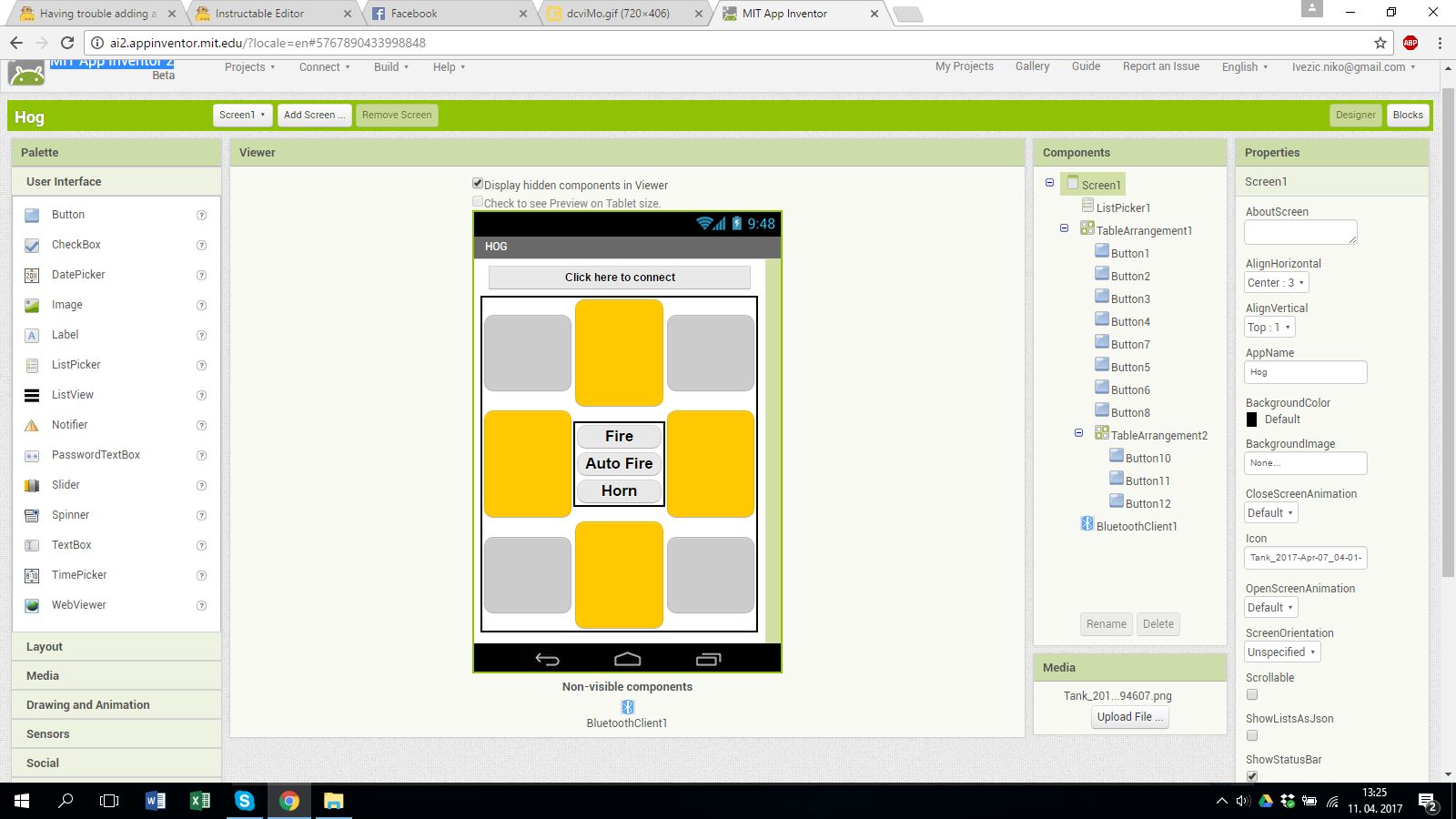Click the Add Screen button
Image resolution: width=1456 pixels, height=819 pixels.
[314, 116]
